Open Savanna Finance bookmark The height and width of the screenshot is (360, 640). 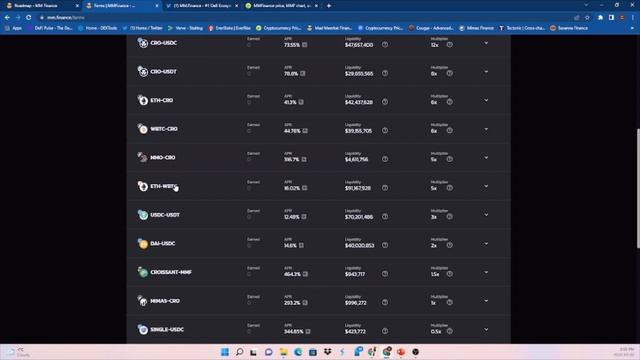(x=569, y=28)
